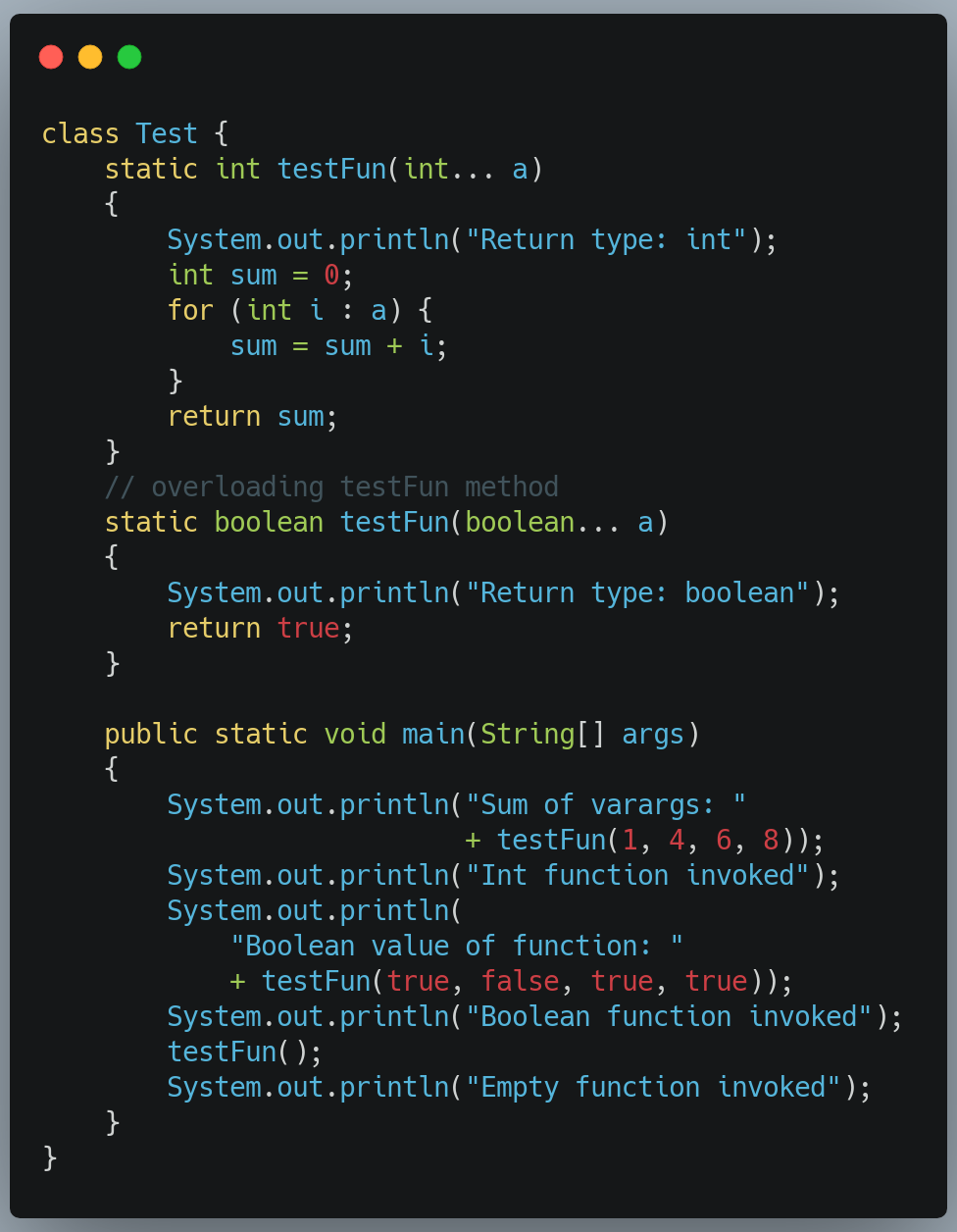
Task: Click the yellow minimize dot
Action: pyautogui.click(x=90, y=57)
